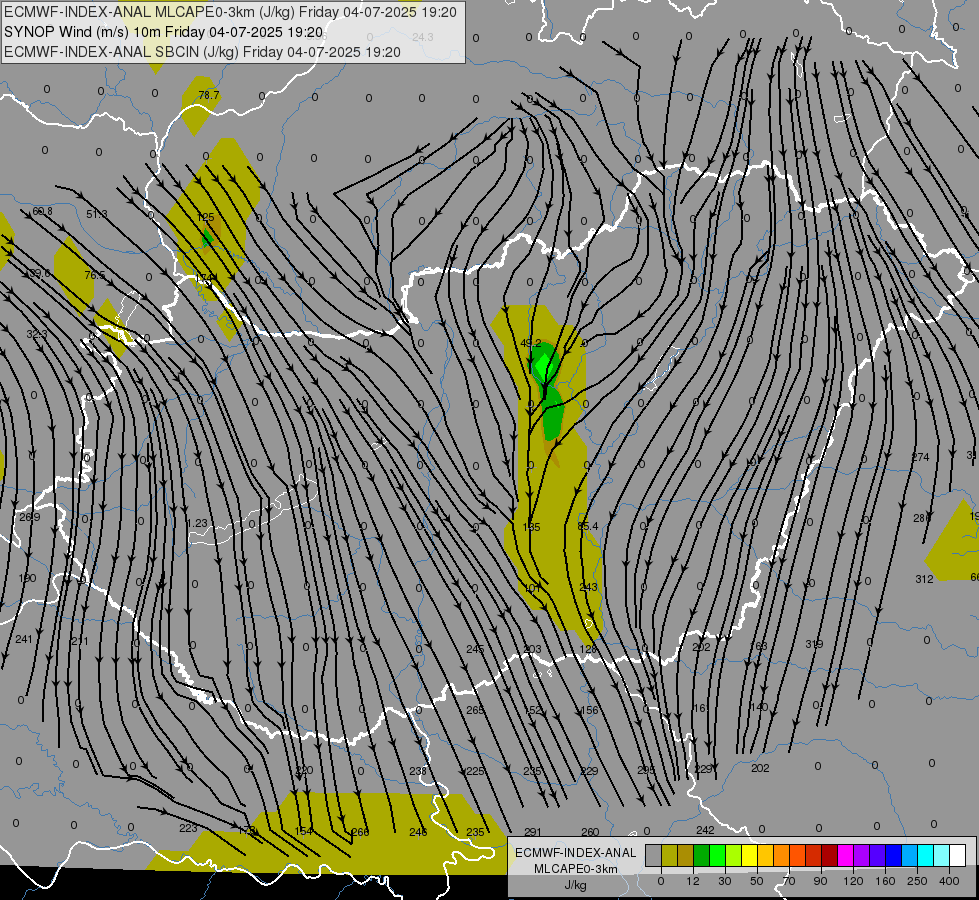Click the map value 319
This screenshot has height=900, width=979.
coord(814,644)
